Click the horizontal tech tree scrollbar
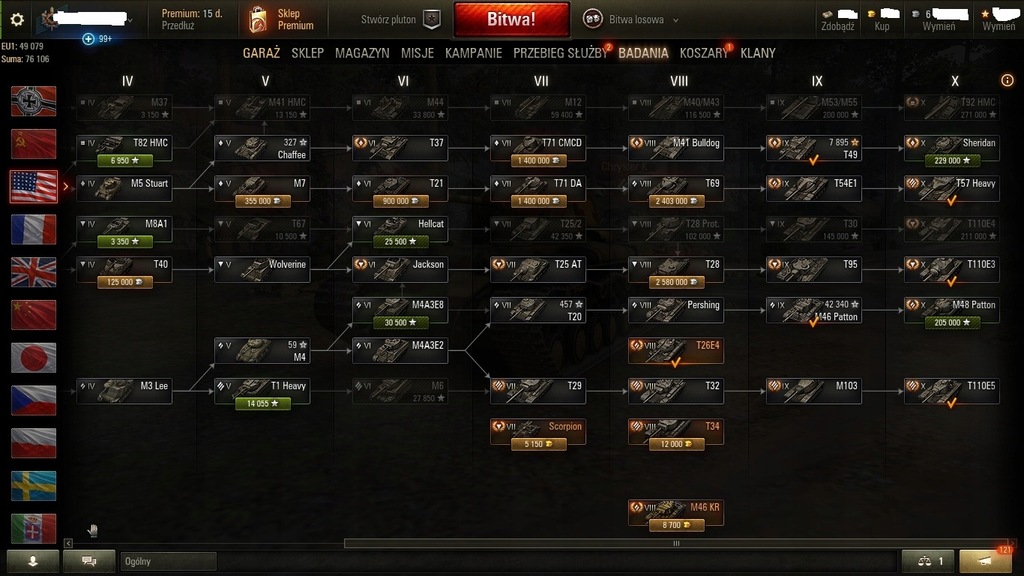This screenshot has height=576, width=1024. point(676,543)
